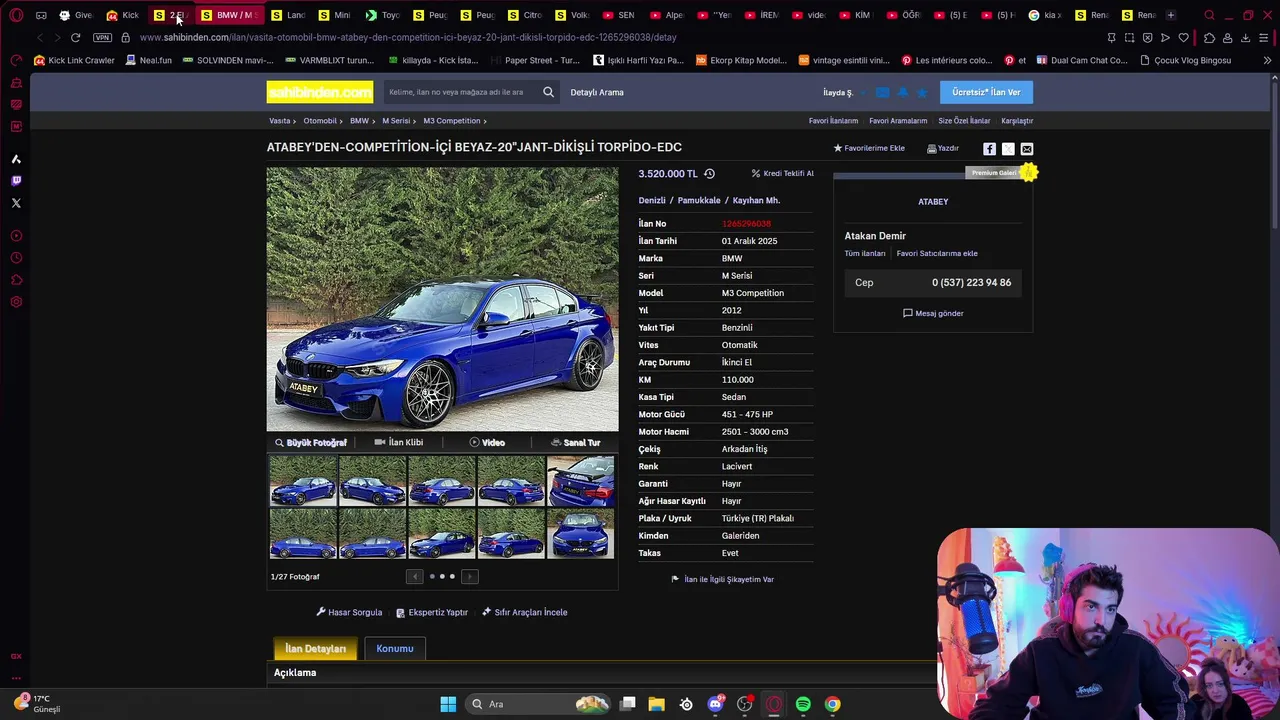This screenshot has width=1280, height=720.
Task: Click Favorilerime Ekle link
Action: (869, 148)
